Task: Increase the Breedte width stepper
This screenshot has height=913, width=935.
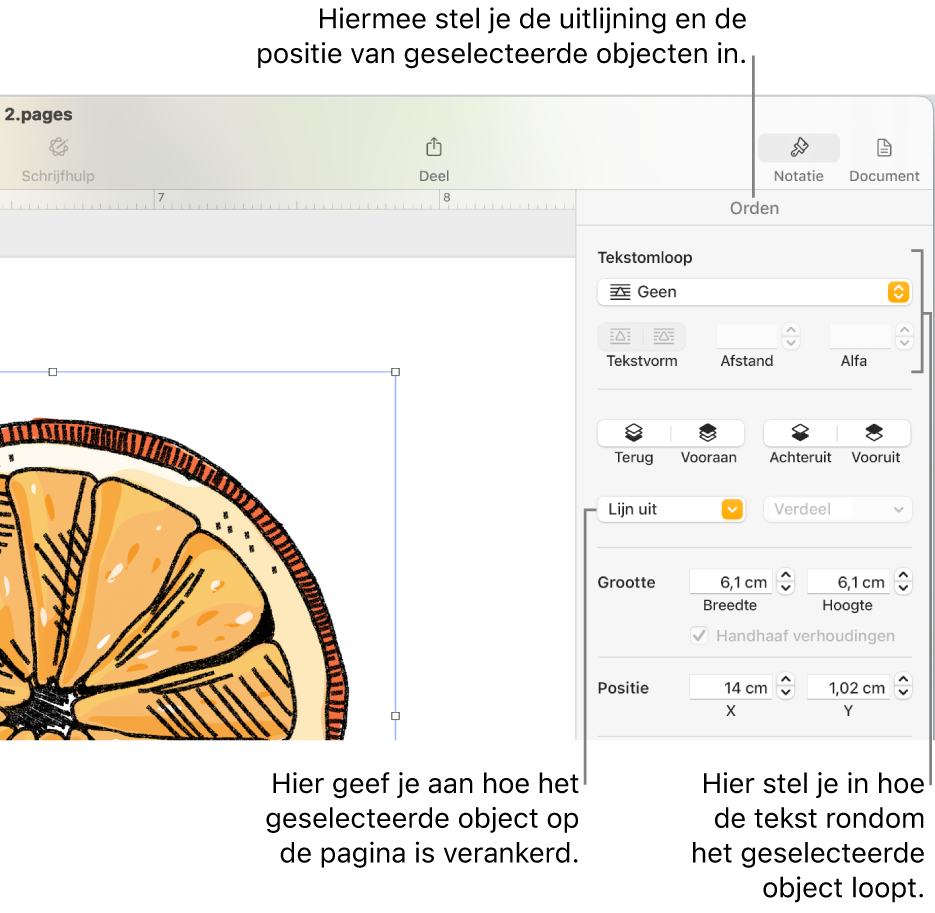Action: coord(786,575)
